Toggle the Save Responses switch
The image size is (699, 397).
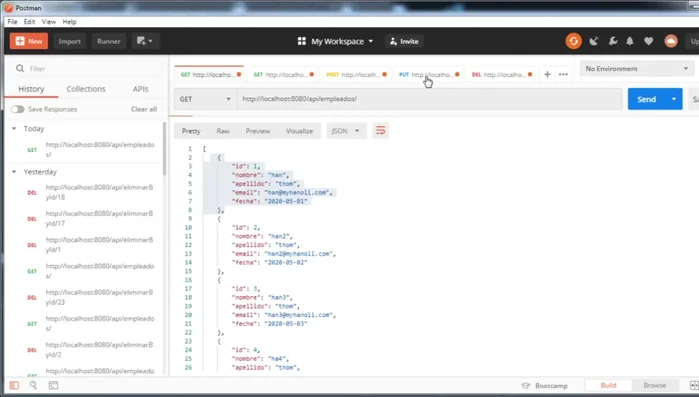coord(18,109)
